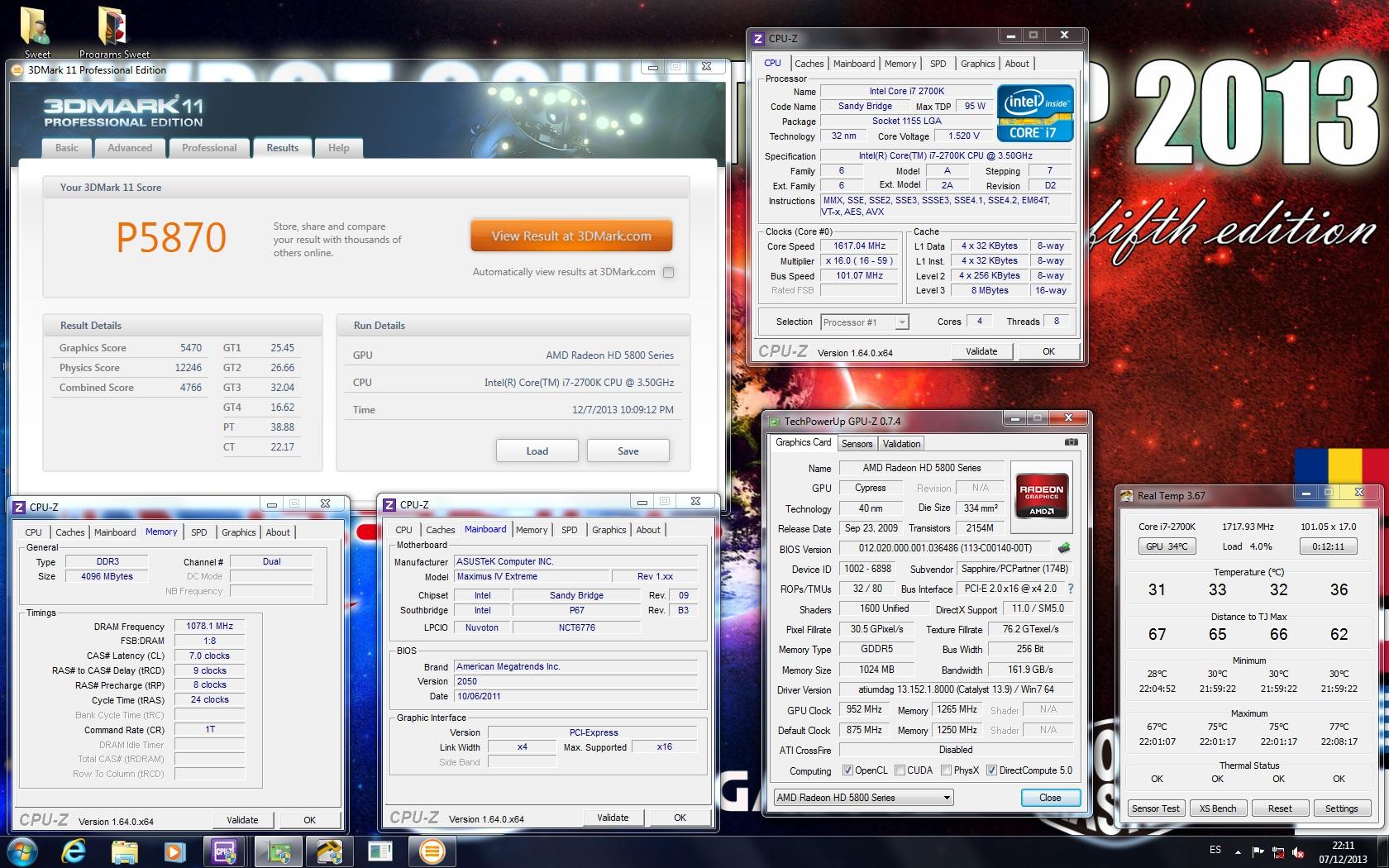Viewport: 1389px width, 868px height.
Task: Switch to GPU-Z on the taskbar
Action: pos(278,851)
